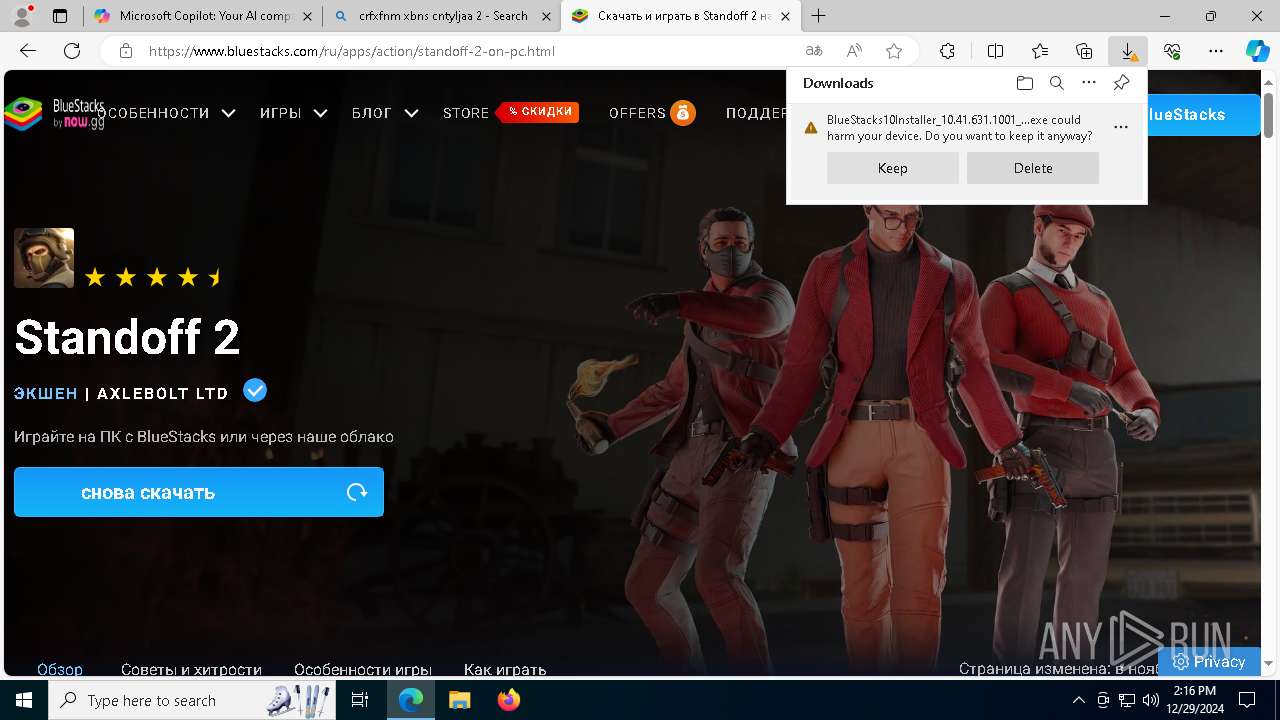
Task: Open the read aloud icon
Action: 854,51
